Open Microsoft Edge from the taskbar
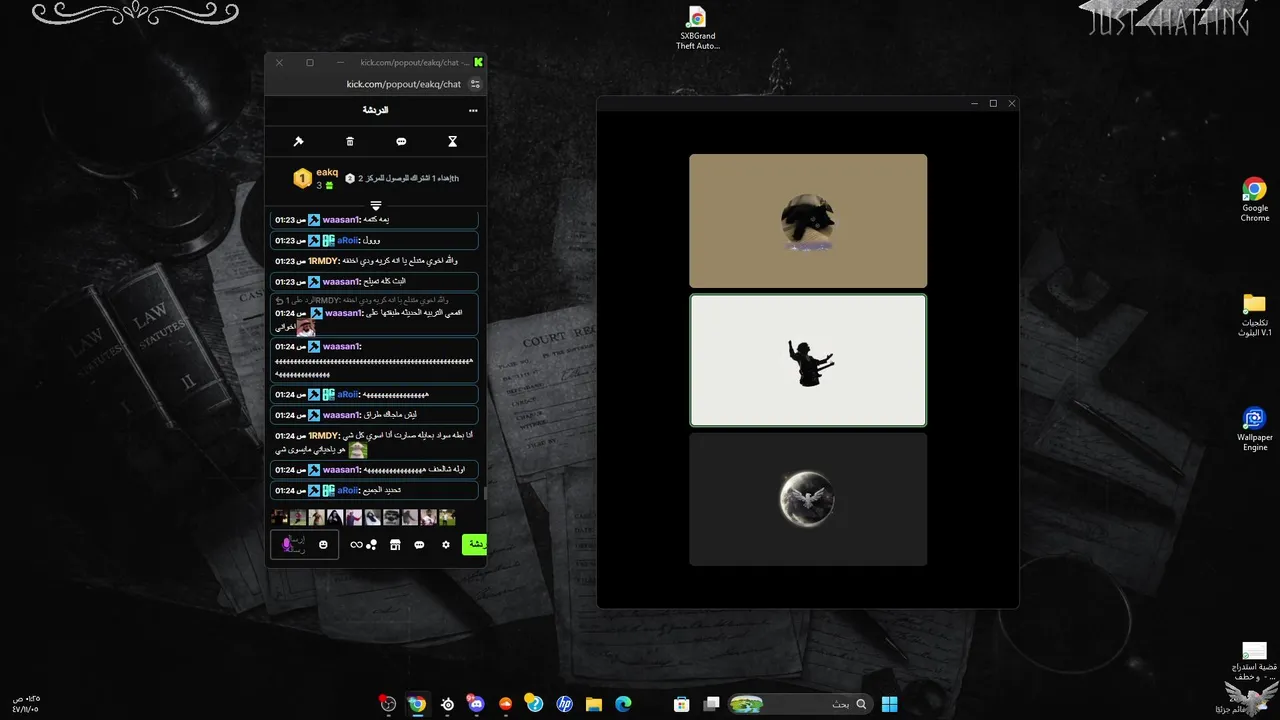This screenshot has width=1280, height=720. 623,704
